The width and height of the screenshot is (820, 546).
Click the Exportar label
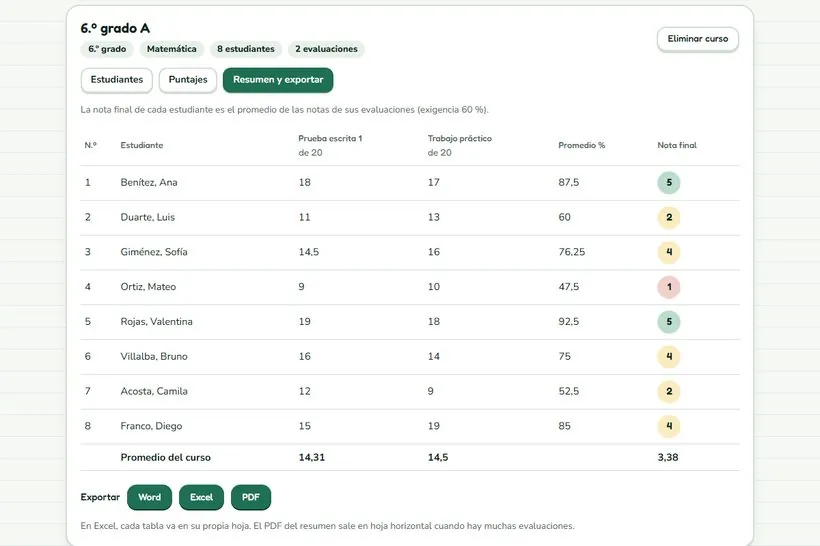click(x=100, y=497)
